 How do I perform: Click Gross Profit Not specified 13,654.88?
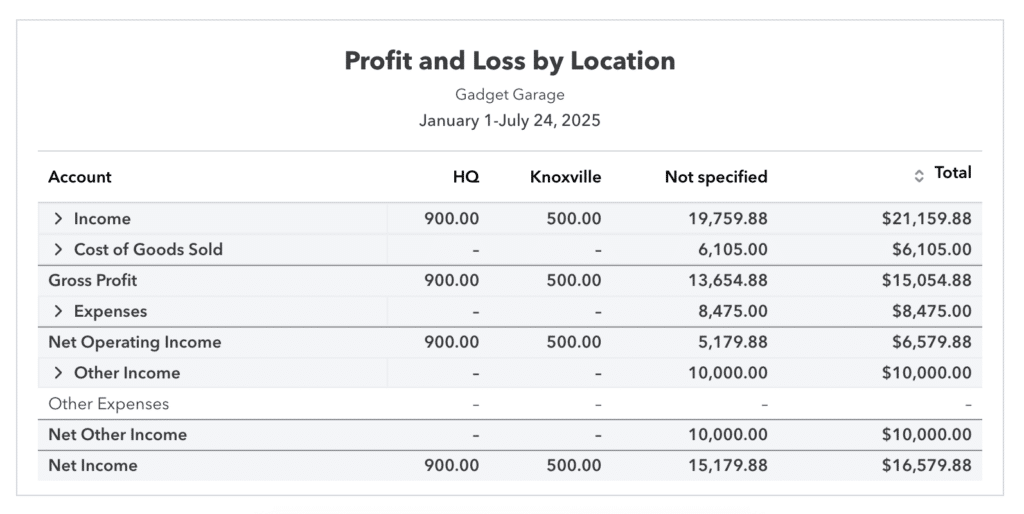728,280
